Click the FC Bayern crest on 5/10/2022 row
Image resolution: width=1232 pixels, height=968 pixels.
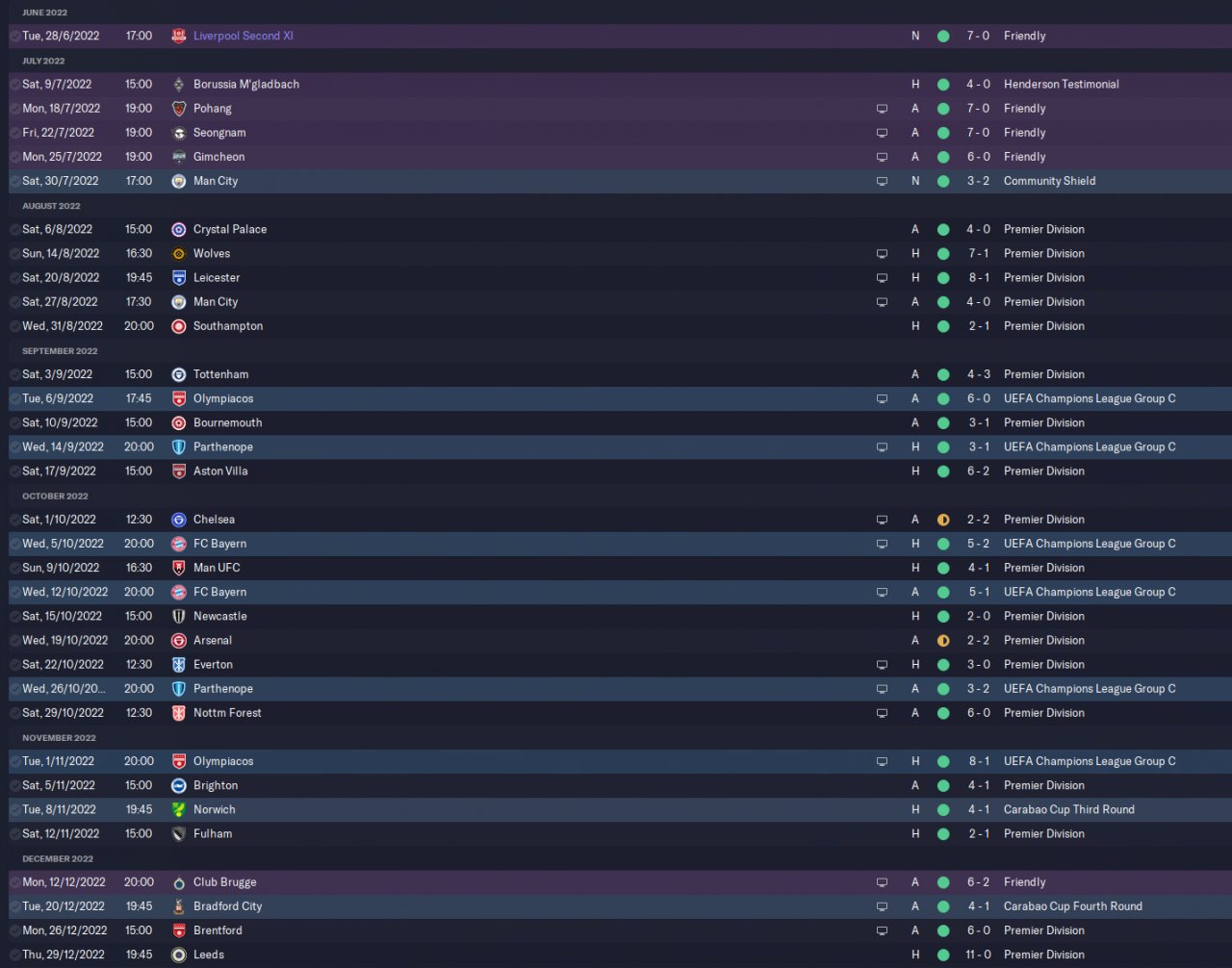pyautogui.click(x=178, y=544)
